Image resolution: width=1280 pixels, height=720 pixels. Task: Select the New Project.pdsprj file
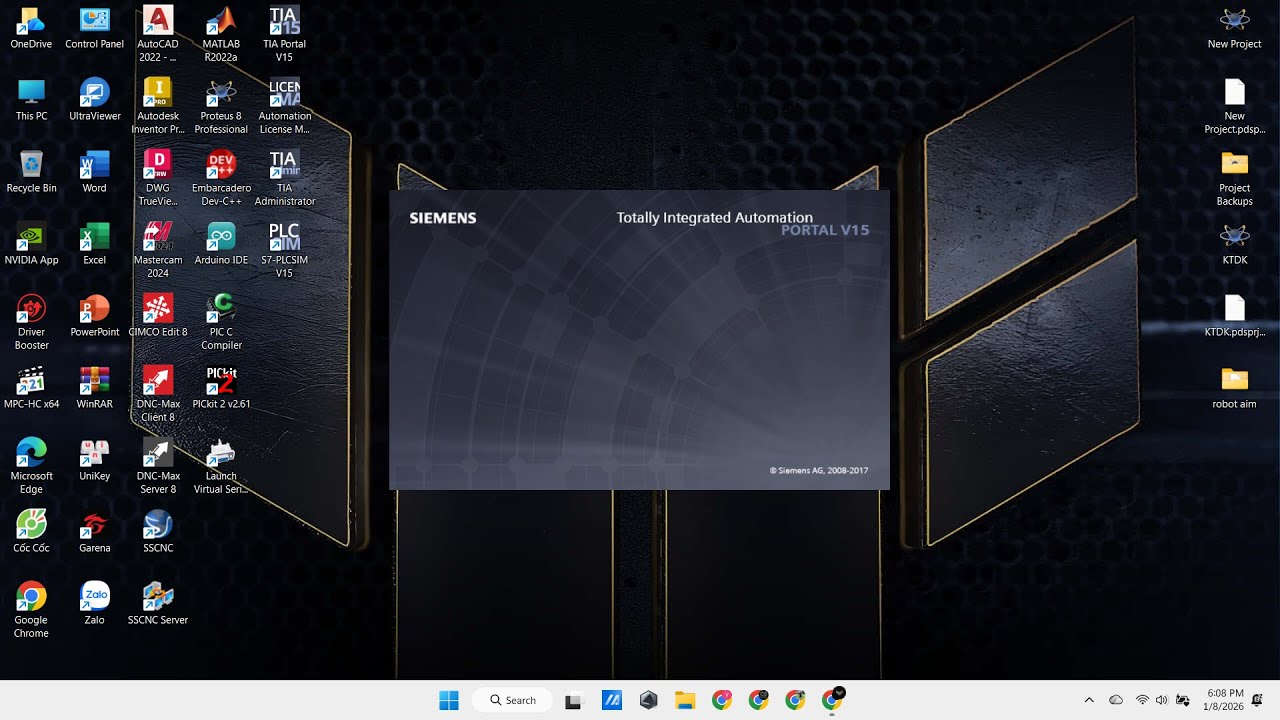(1234, 106)
